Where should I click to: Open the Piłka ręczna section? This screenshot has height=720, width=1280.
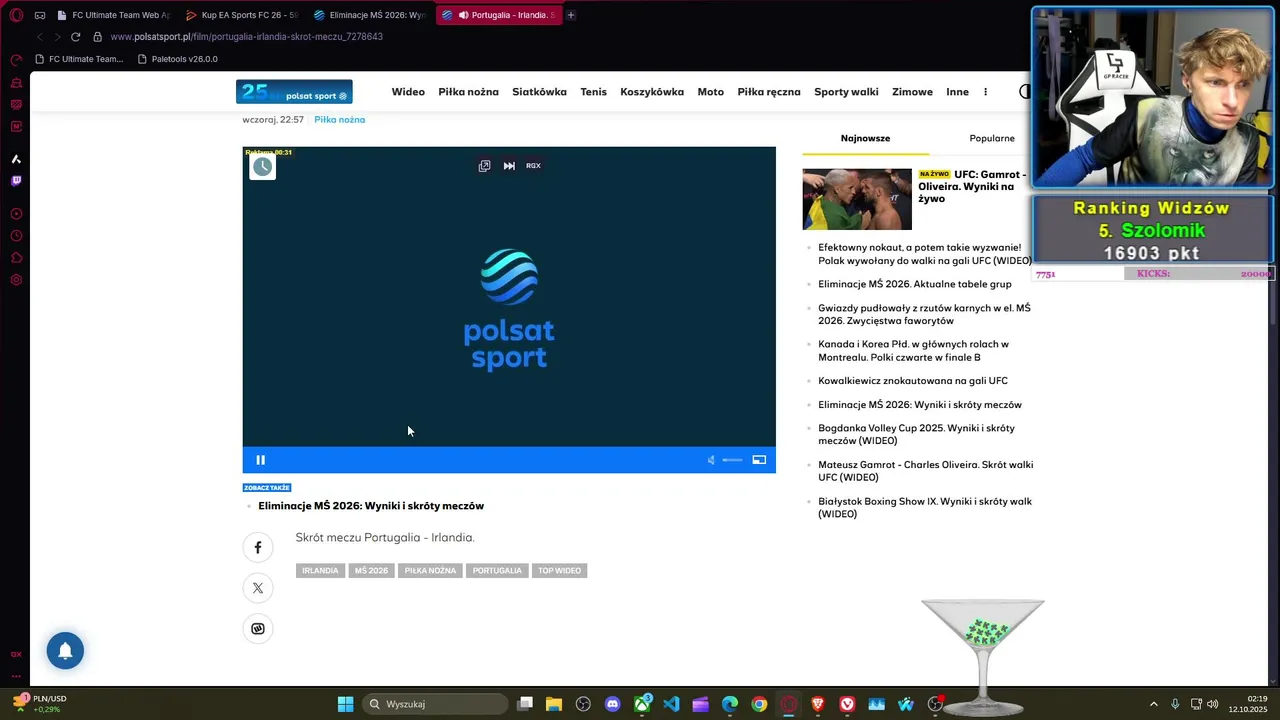click(x=769, y=92)
